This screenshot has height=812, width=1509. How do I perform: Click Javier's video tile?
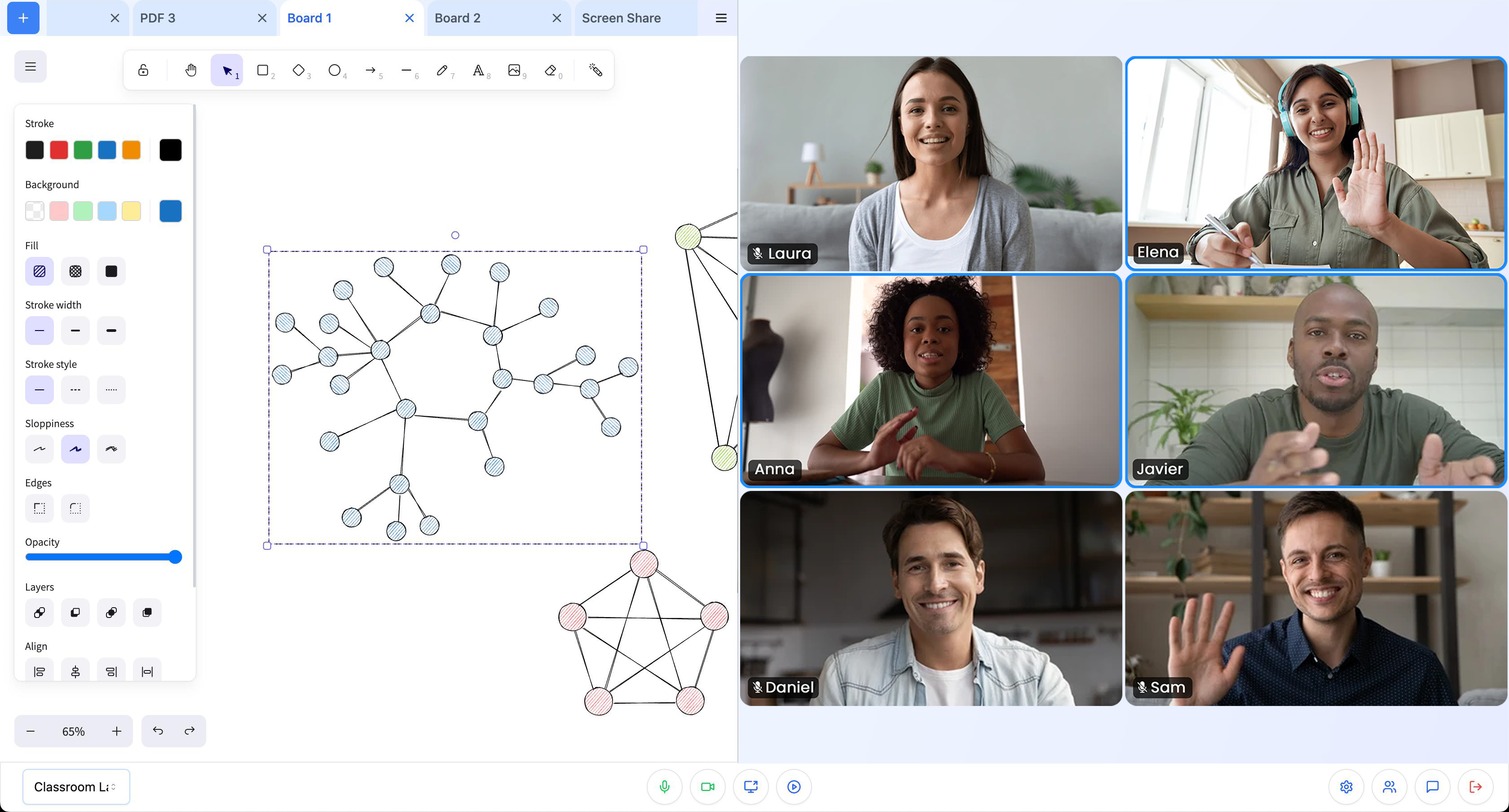click(1315, 381)
